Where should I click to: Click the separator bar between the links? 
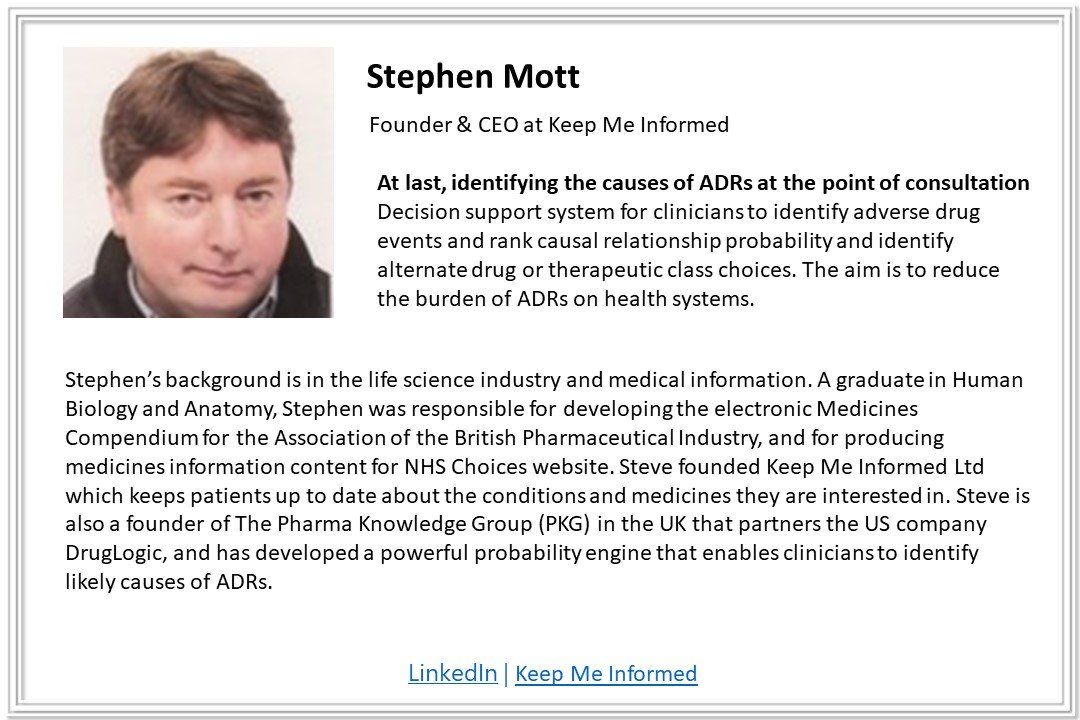point(506,673)
